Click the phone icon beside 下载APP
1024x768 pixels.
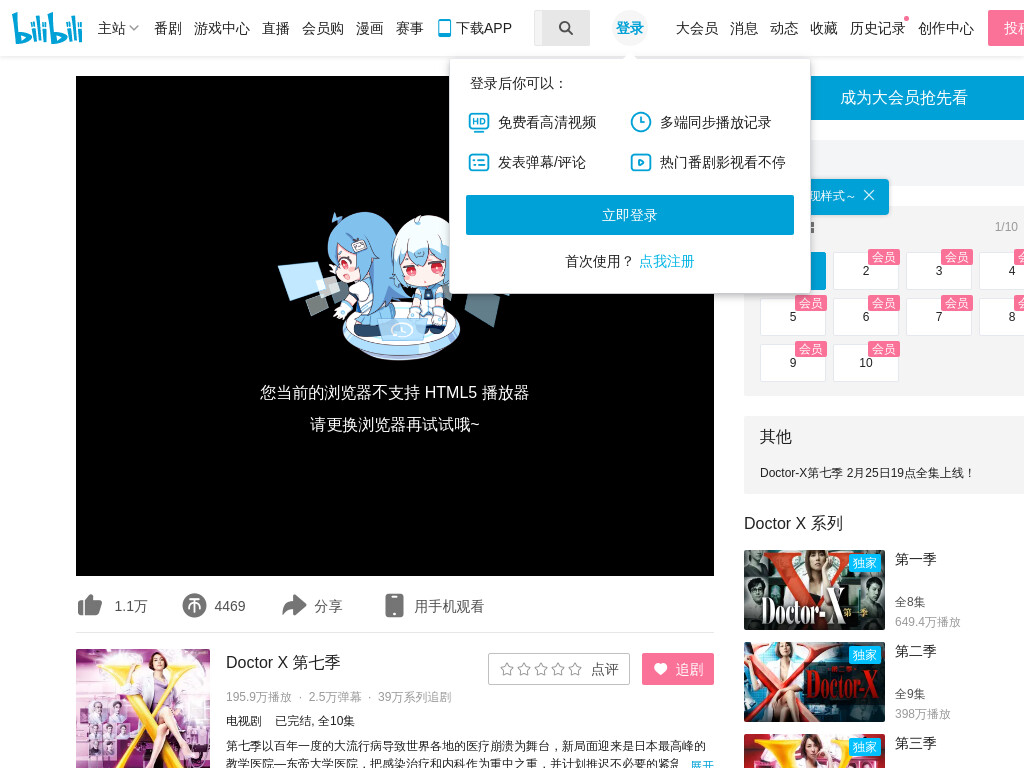point(444,28)
